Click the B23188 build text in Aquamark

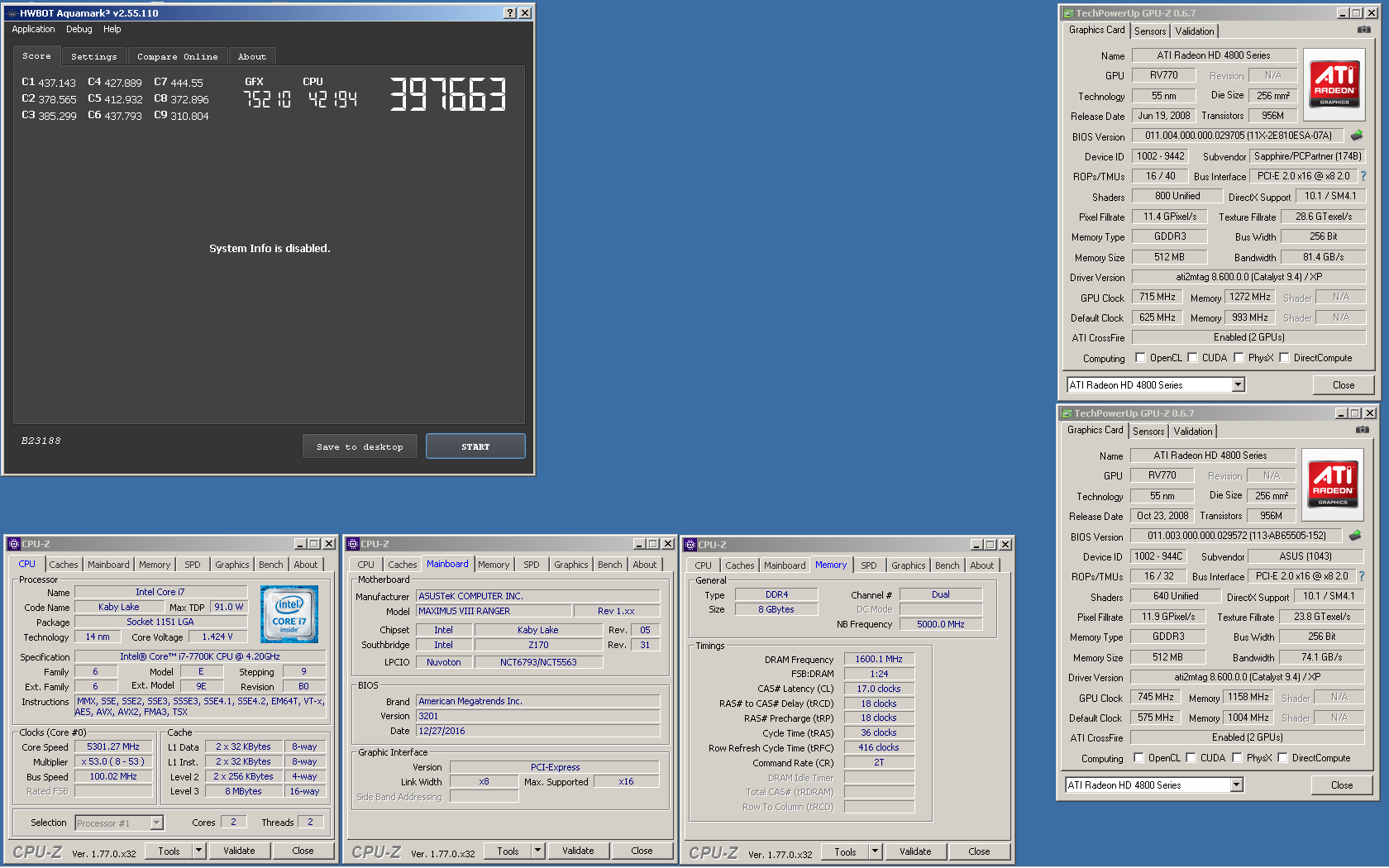point(41,441)
